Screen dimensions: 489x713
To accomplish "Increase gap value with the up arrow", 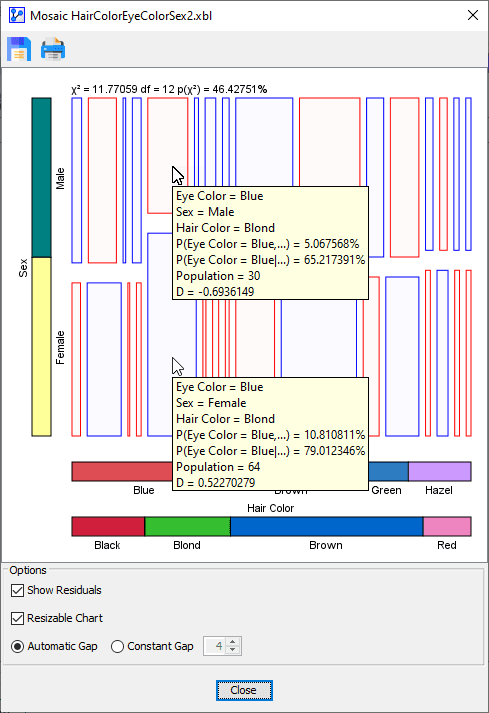I will (x=233, y=642).
